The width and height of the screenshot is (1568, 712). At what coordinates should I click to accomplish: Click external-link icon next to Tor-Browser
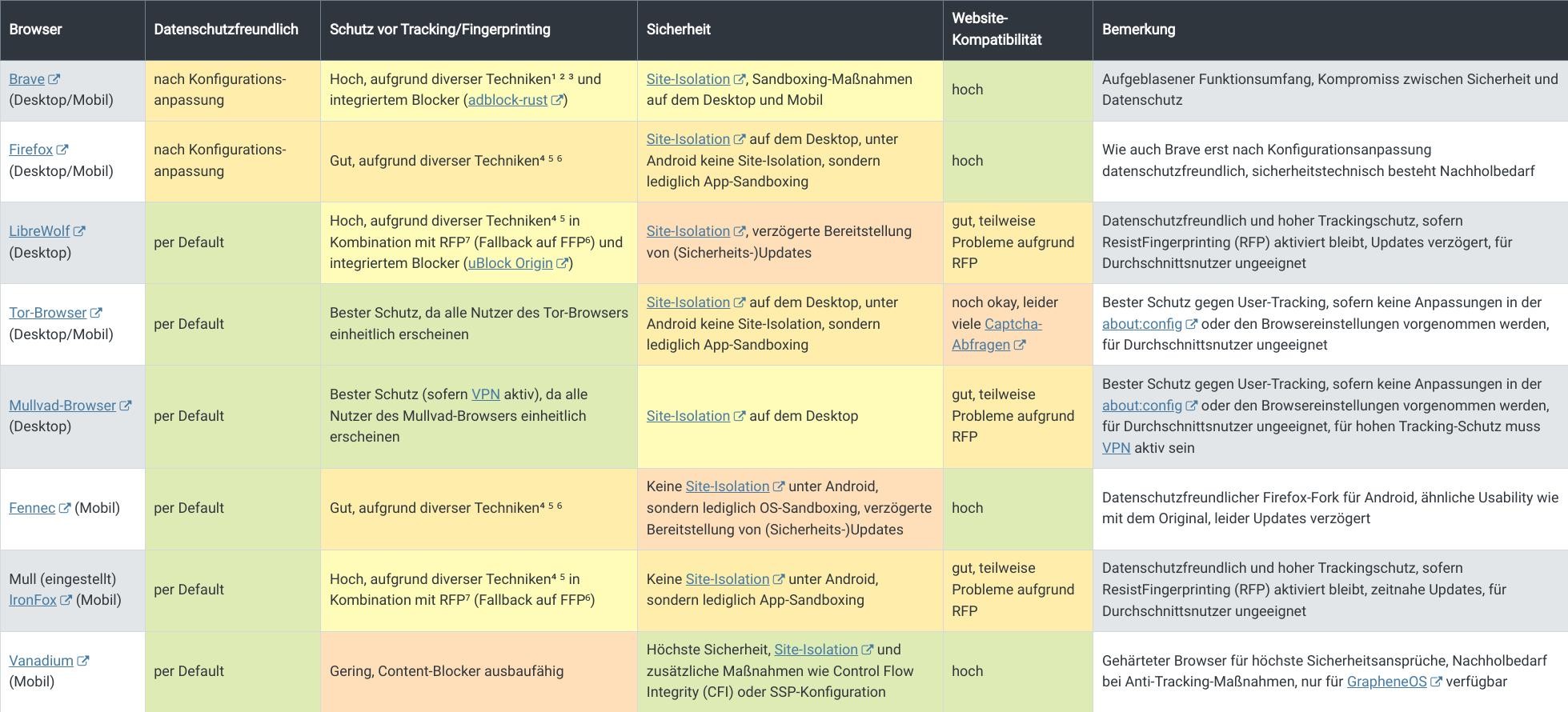96,313
